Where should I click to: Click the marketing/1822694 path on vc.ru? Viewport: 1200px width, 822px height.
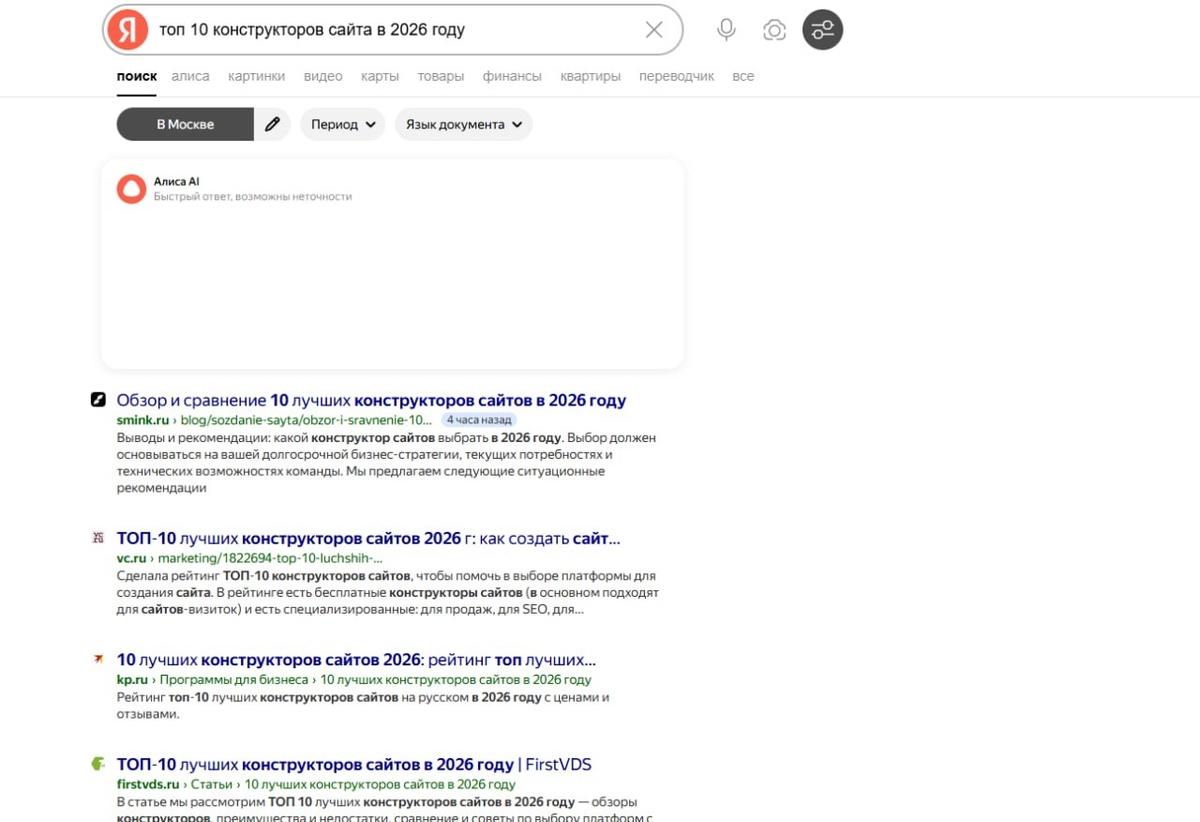pos(270,558)
